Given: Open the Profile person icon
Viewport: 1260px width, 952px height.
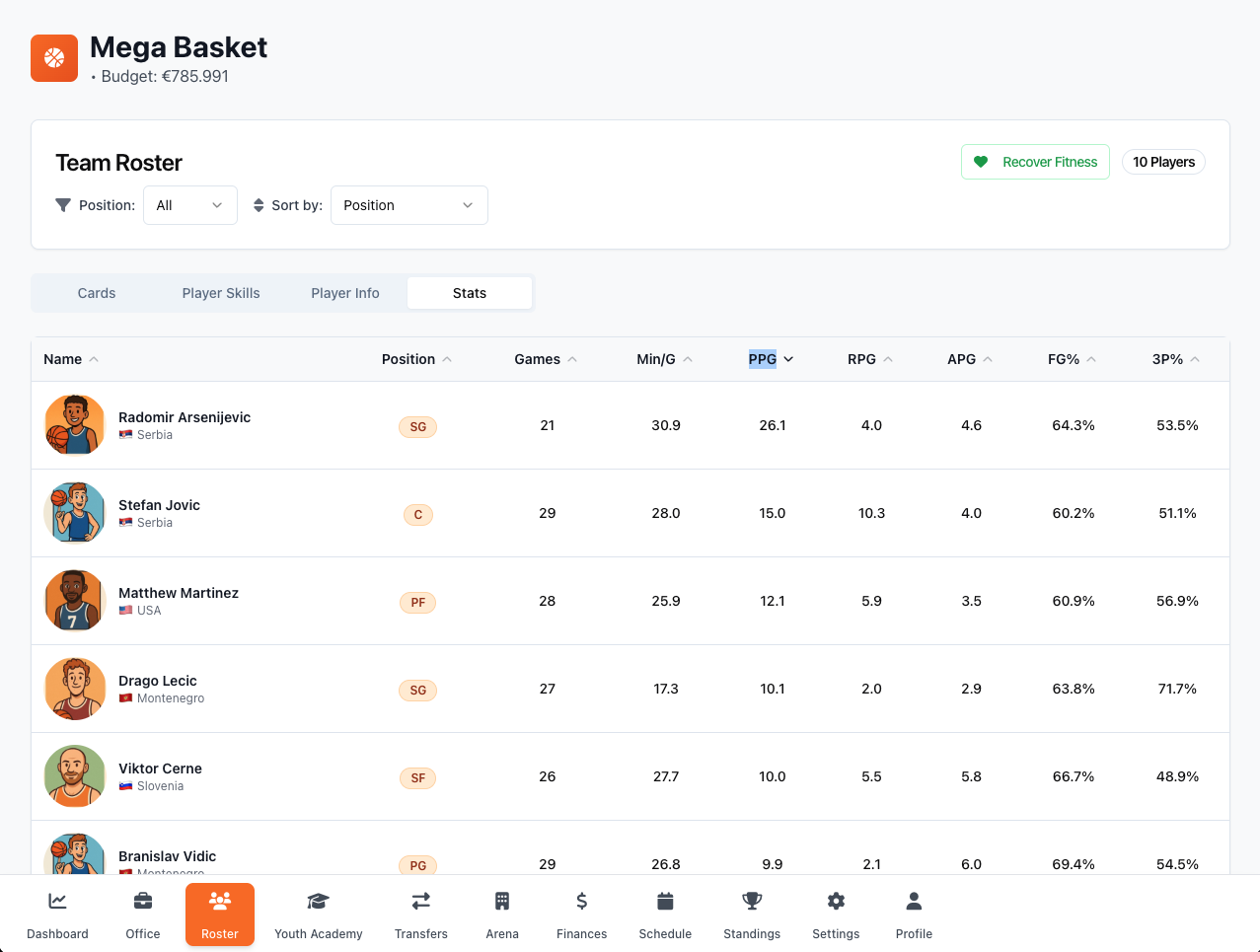Looking at the screenshot, I should pyautogui.click(x=914, y=901).
